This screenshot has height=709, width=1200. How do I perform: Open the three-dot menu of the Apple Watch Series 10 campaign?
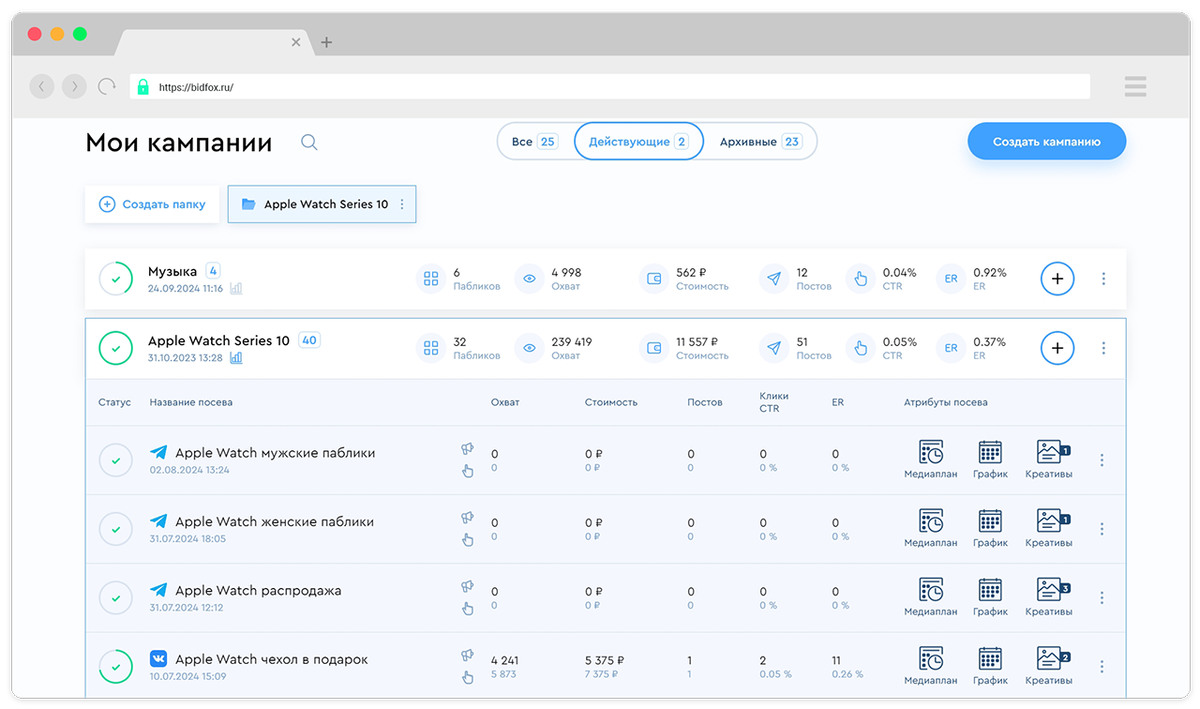(1104, 348)
